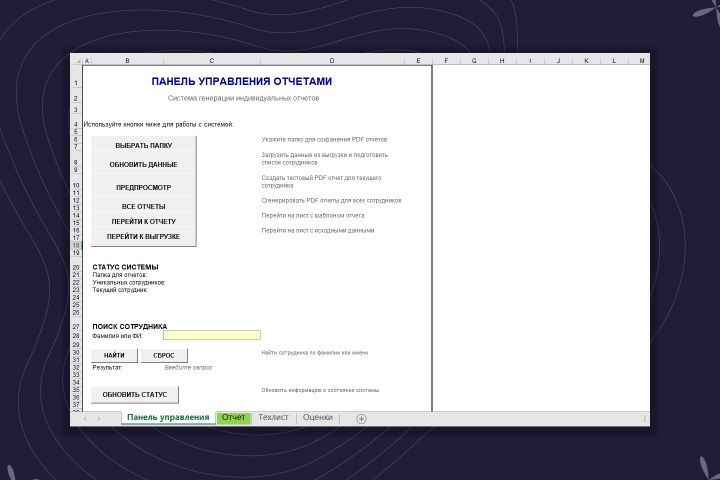Select column H header
This screenshot has width=720, height=480.
502,61
